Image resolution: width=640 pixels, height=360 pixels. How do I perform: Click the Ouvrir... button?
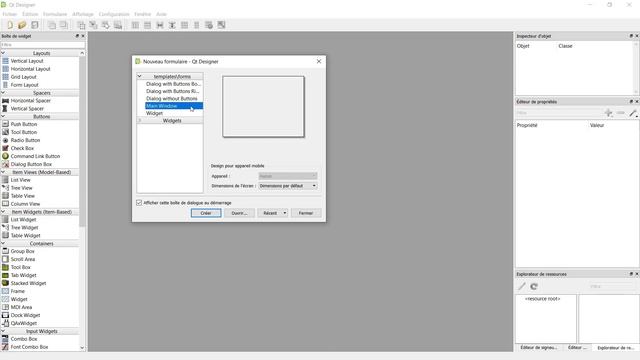(239, 213)
